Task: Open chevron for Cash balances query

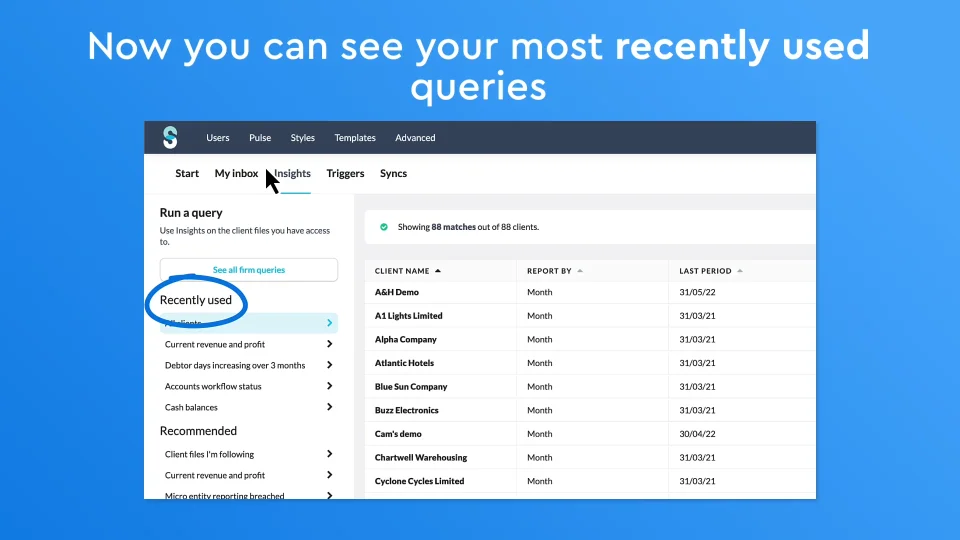Action: [x=329, y=407]
